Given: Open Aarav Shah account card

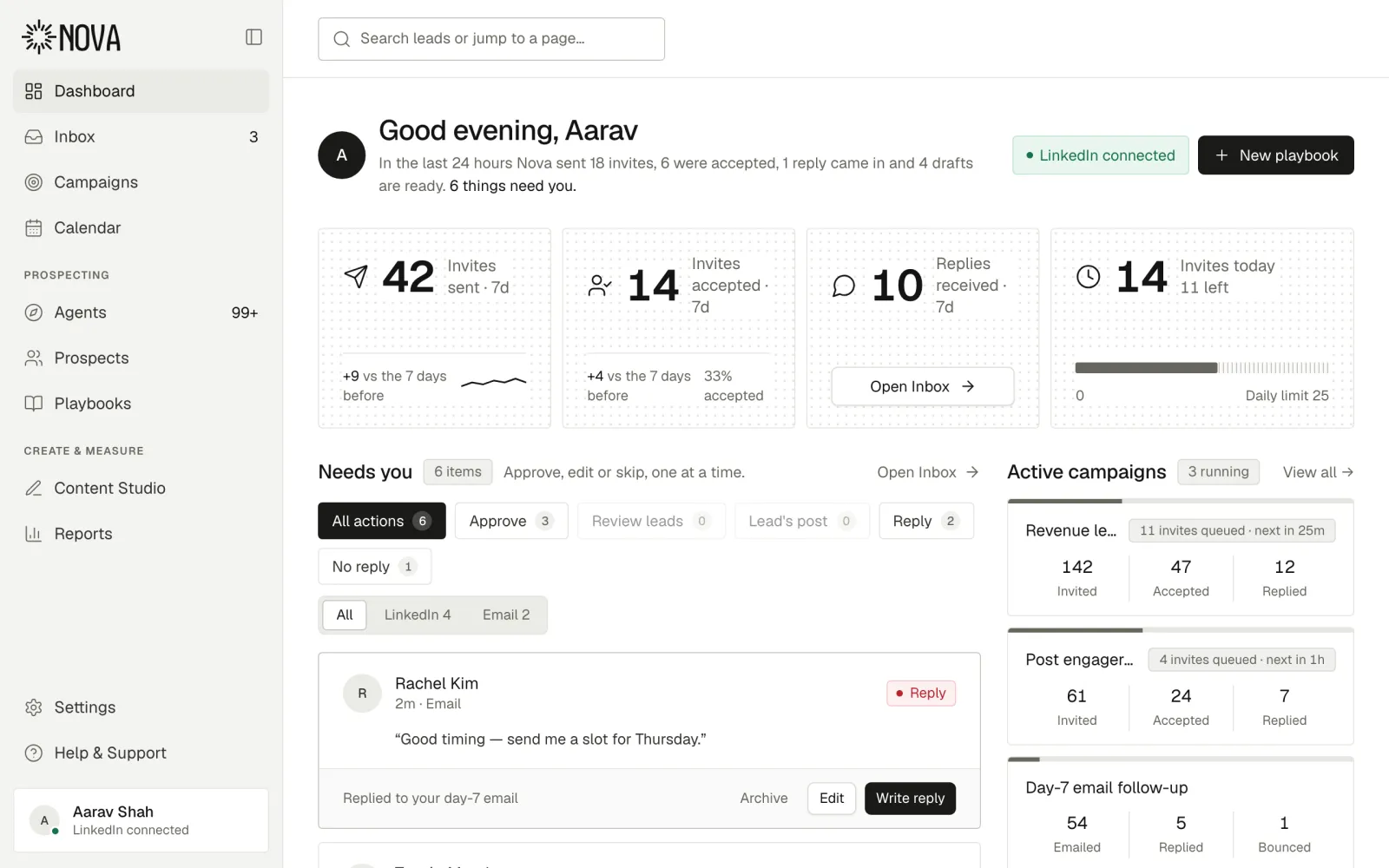Looking at the screenshot, I should click(141, 820).
